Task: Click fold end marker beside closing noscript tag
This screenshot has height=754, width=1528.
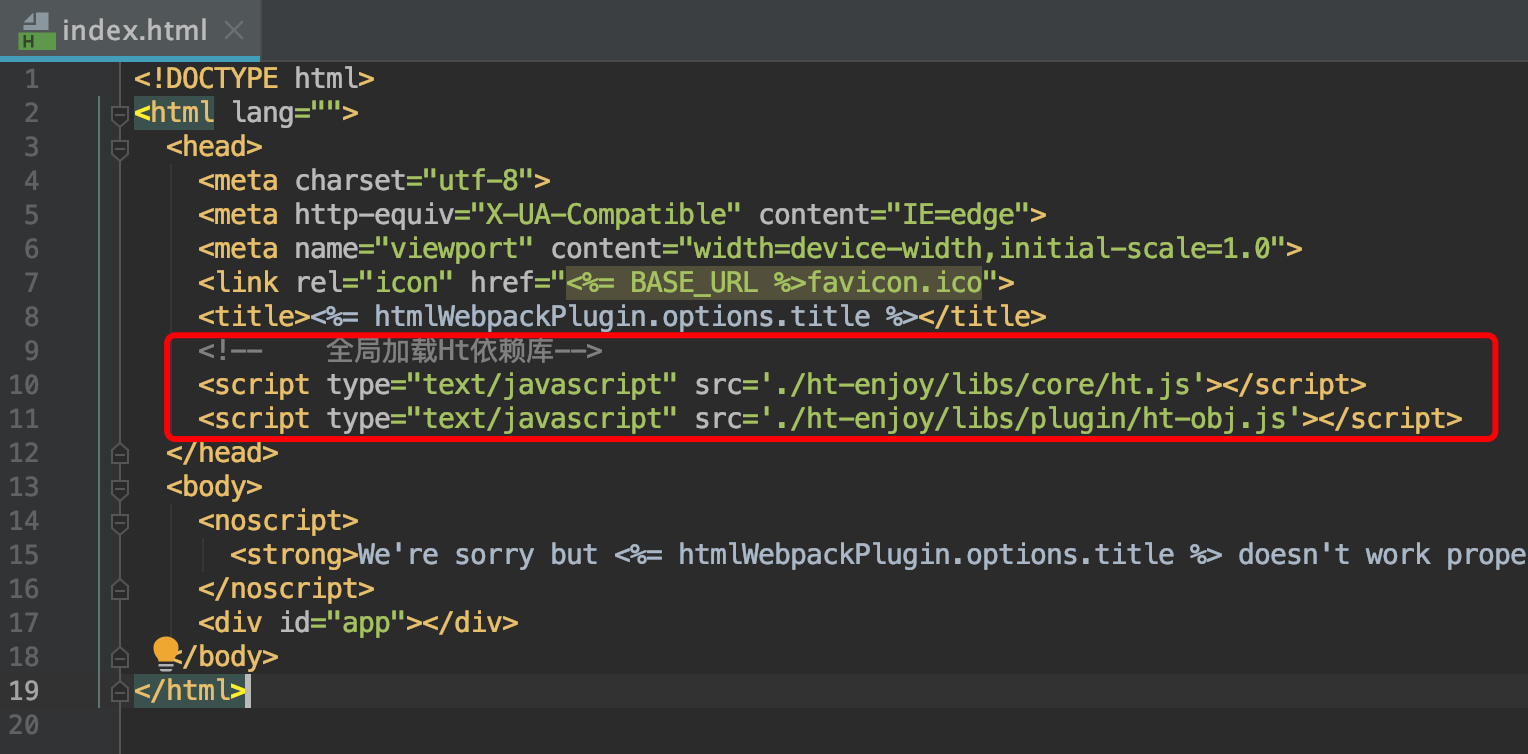Action: (x=120, y=590)
